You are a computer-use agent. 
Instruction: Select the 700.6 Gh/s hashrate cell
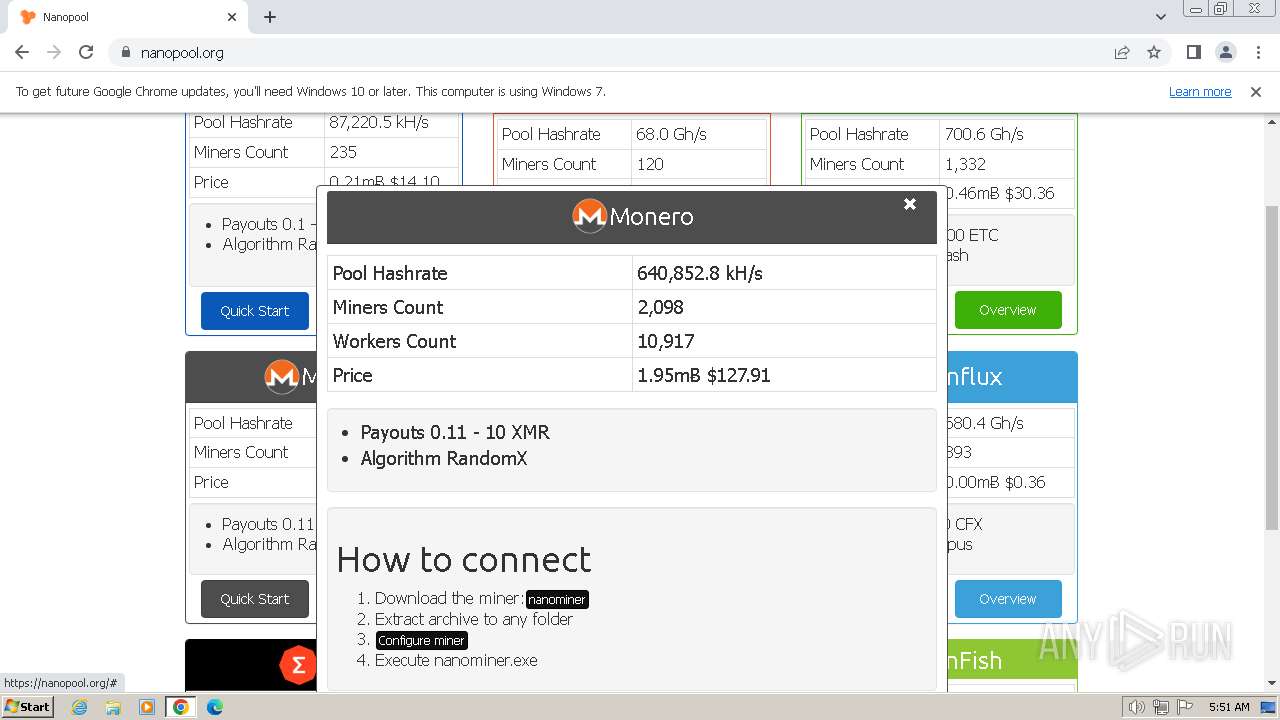pos(1006,134)
